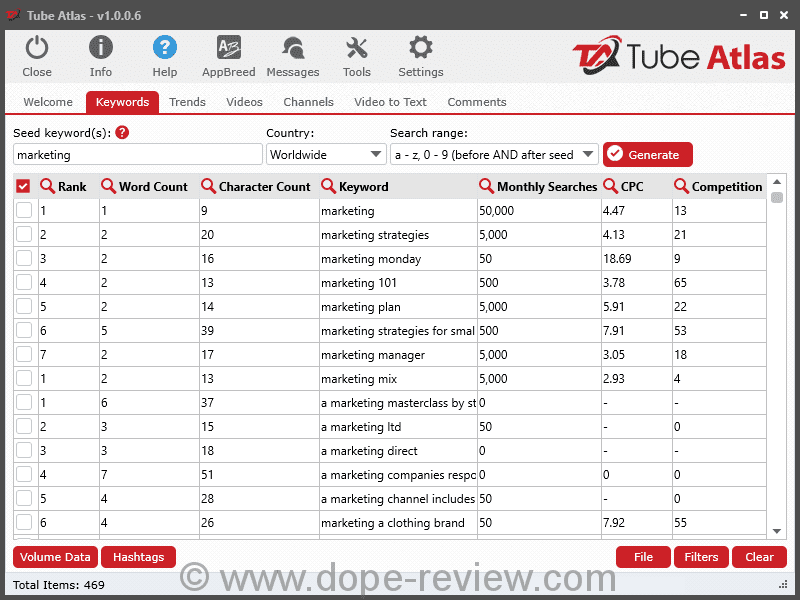Click the magnifier icon on CPC column
Screen dimensions: 800x600
[x=611, y=186]
